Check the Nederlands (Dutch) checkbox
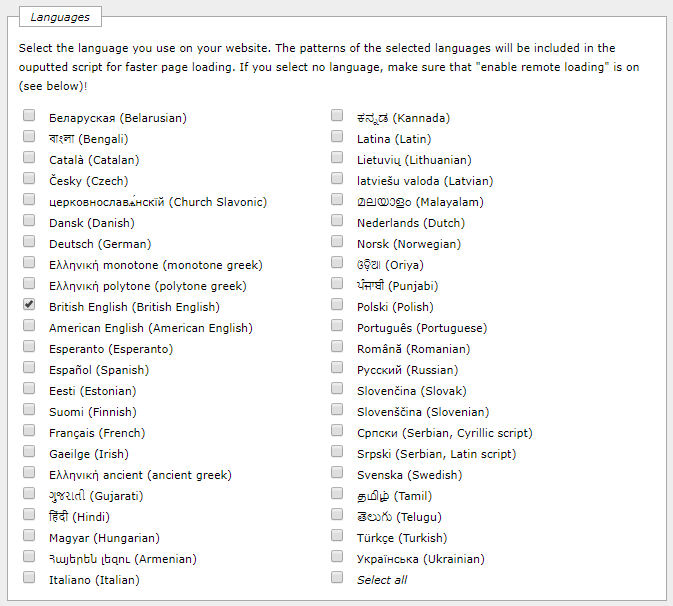Image resolution: width=673 pixels, height=606 pixels. click(337, 220)
